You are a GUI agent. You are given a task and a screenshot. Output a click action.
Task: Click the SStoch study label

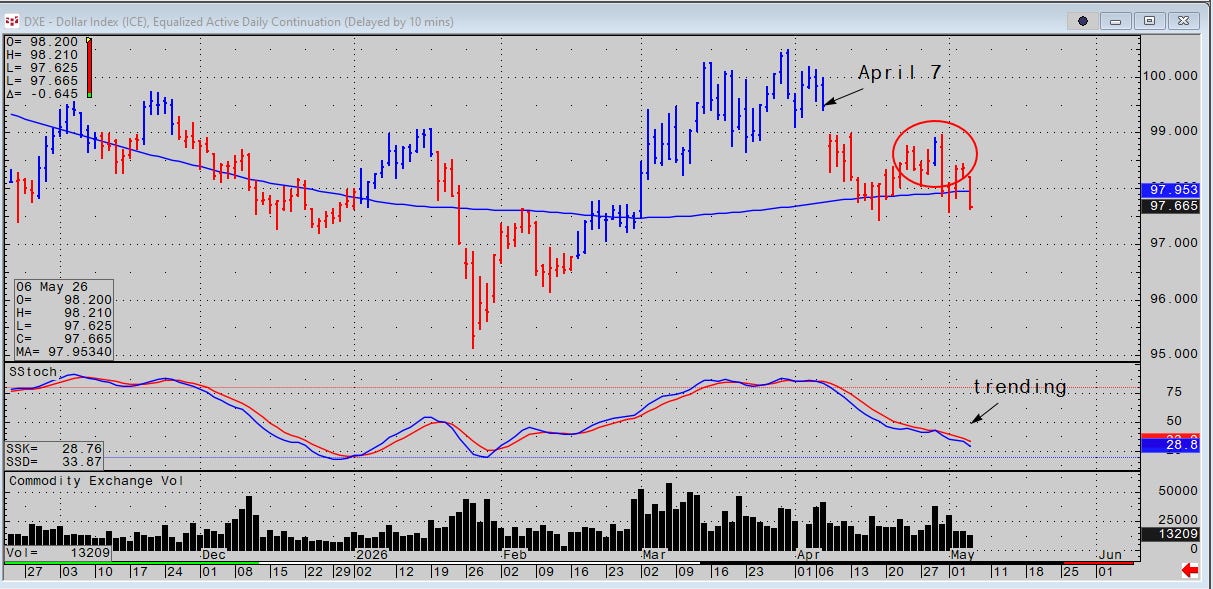(33, 371)
